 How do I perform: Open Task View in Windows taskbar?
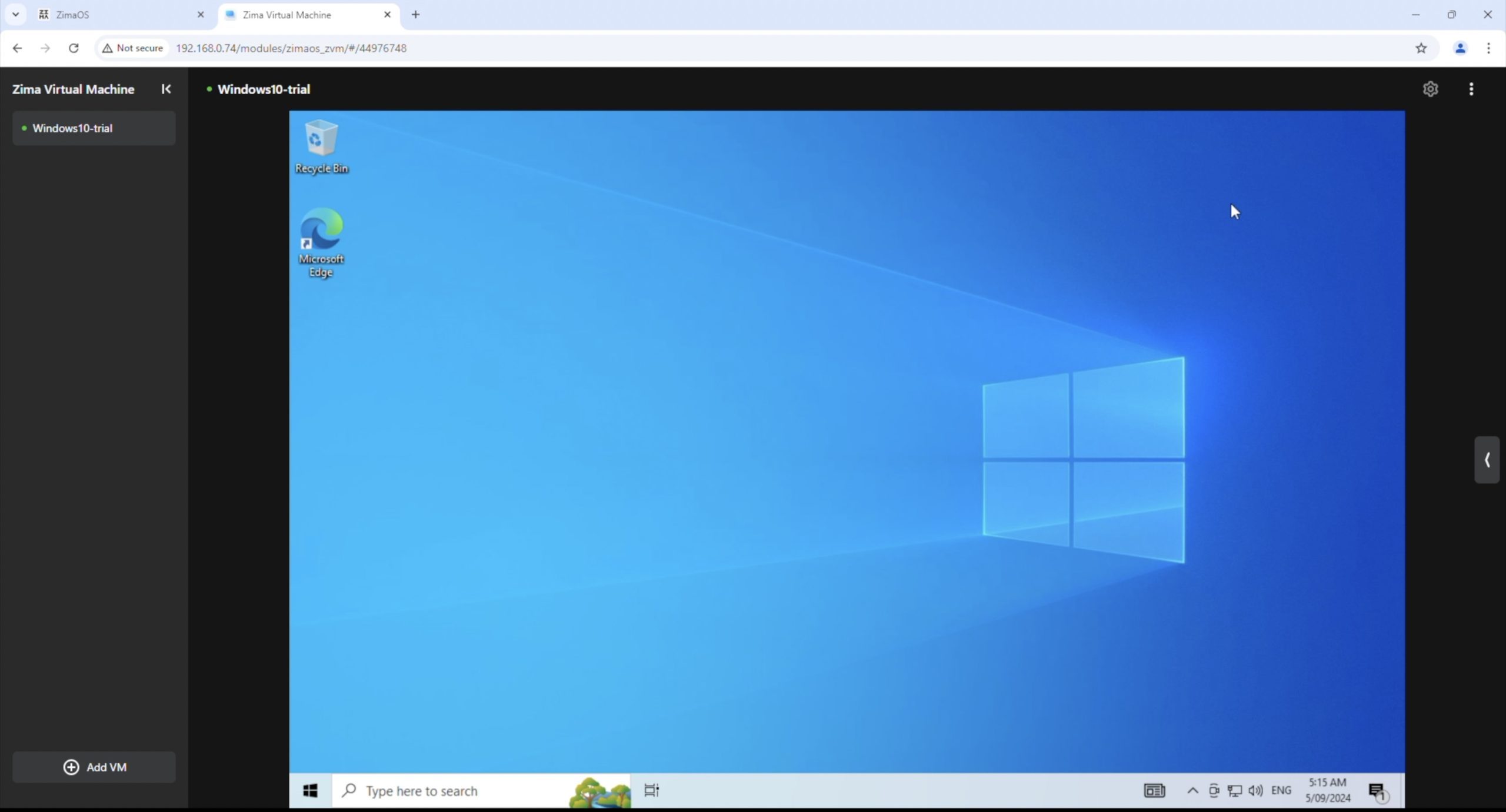click(651, 790)
